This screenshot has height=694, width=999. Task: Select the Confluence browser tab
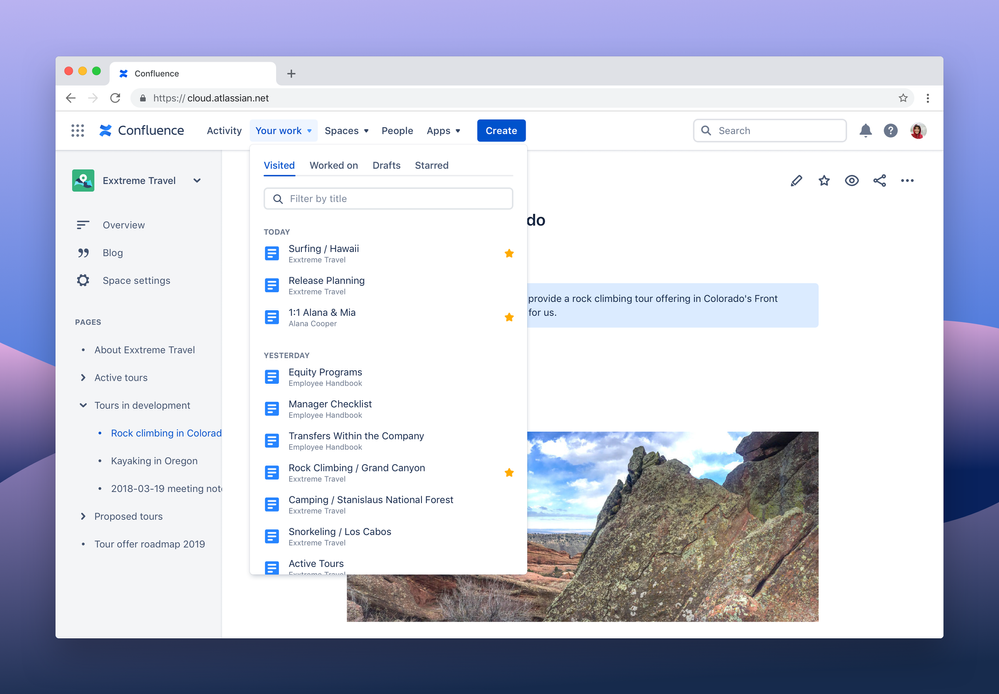[x=193, y=74]
